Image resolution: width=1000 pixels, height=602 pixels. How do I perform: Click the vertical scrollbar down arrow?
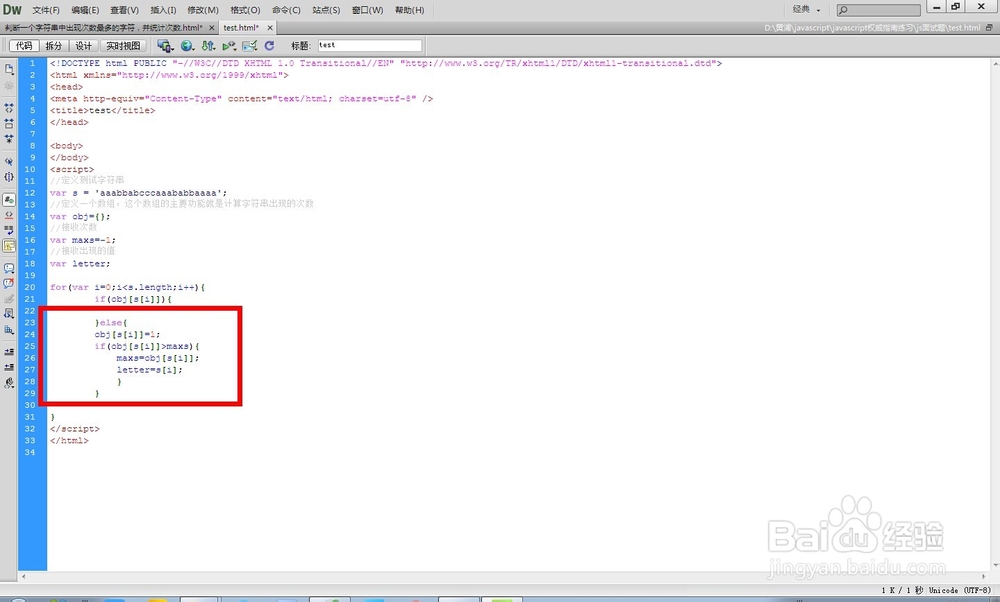995,565
